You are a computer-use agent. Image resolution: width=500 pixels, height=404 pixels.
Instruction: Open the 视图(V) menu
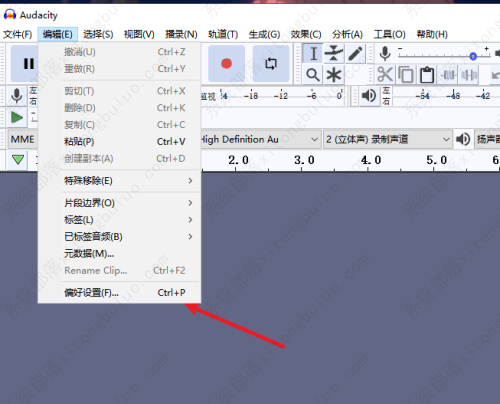pyautogui.click(x=139, y=34)
